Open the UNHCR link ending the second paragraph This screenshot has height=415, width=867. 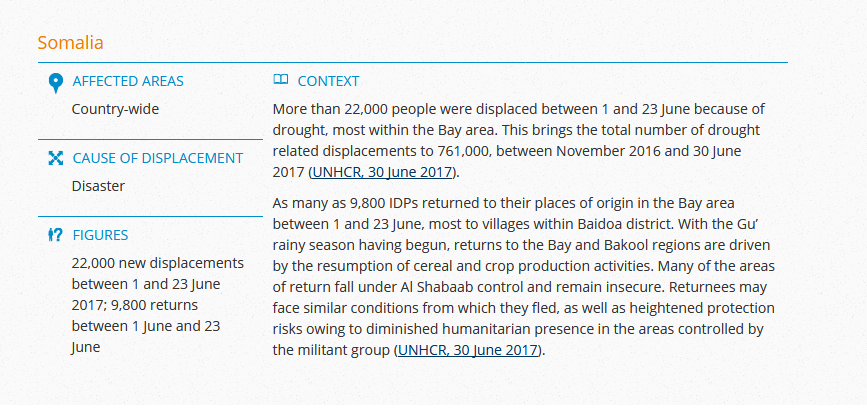468,350
